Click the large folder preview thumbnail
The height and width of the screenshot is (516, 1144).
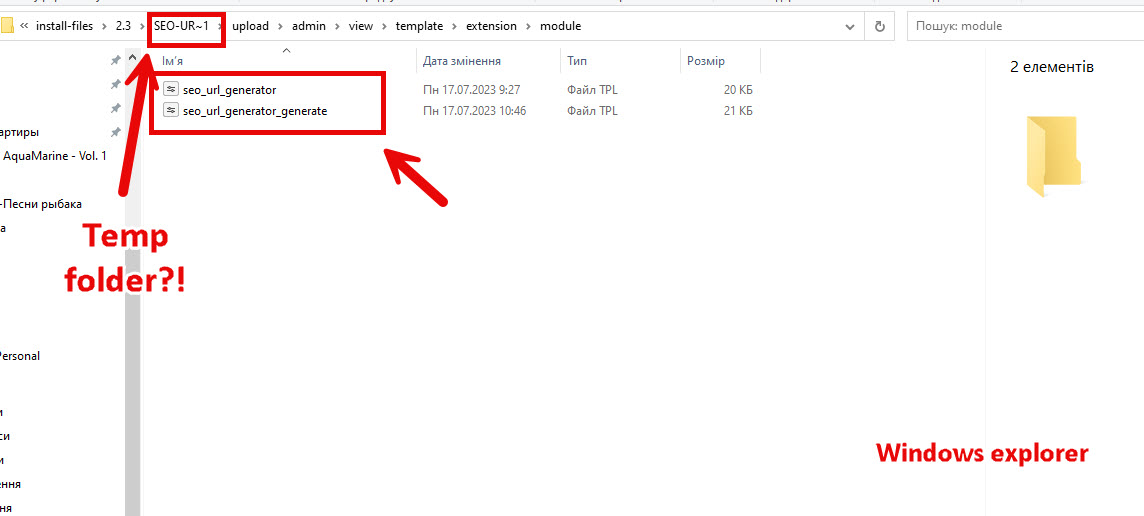(1052, 155)
